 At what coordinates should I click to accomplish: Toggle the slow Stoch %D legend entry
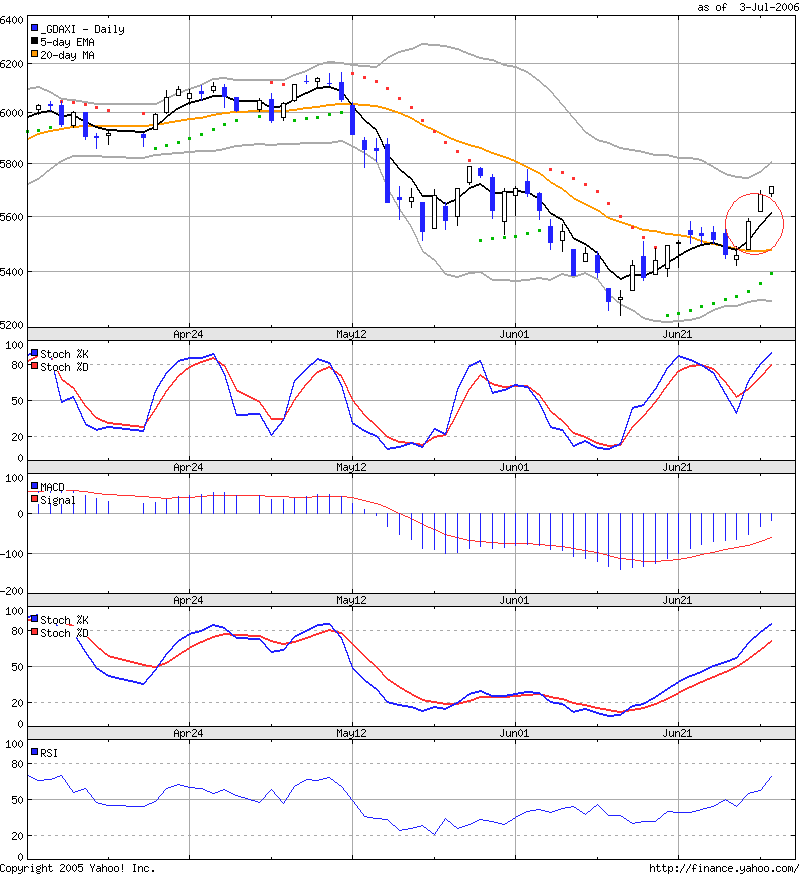click(36, 633)
